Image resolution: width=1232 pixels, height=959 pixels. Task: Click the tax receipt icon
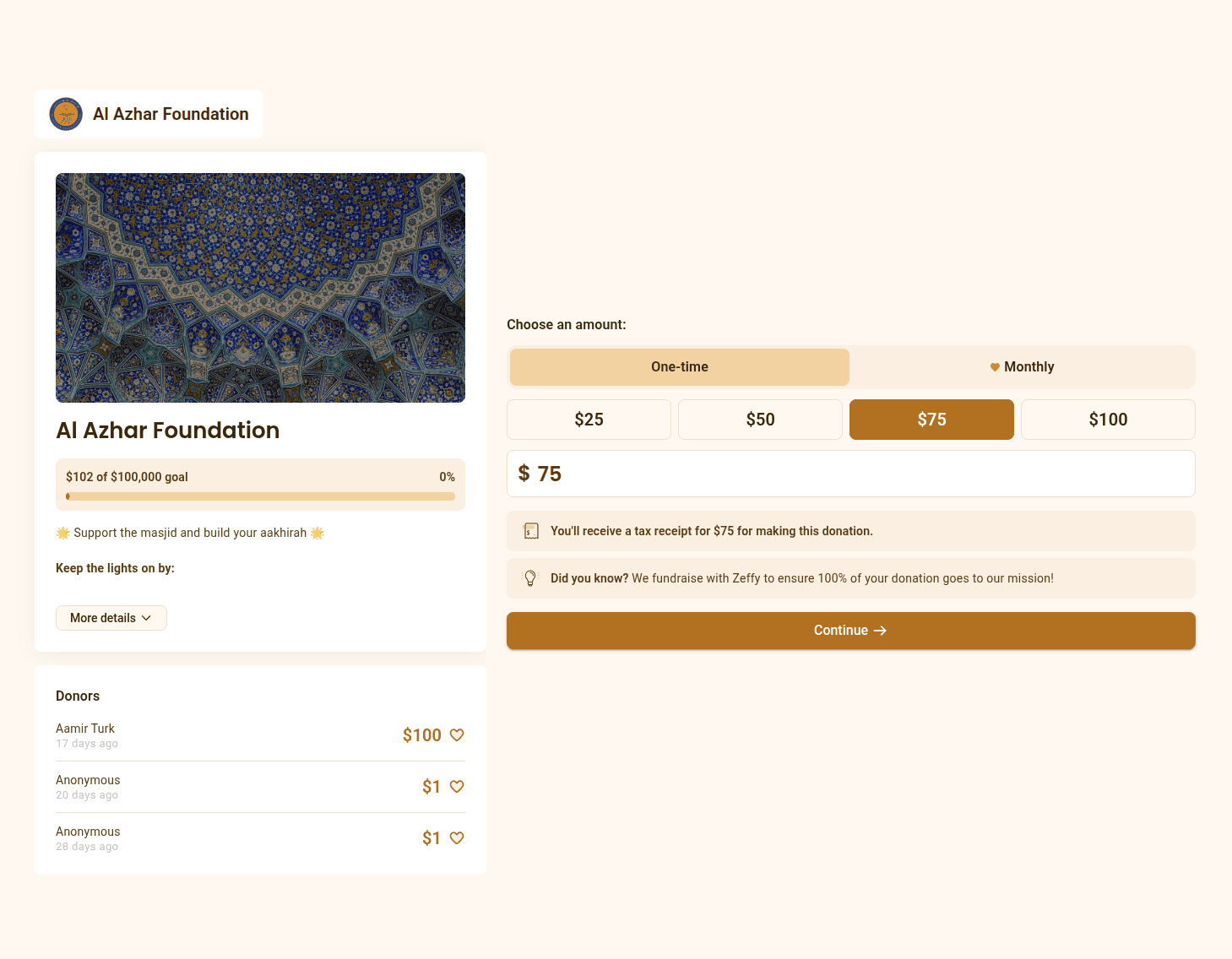coord(531,531)
